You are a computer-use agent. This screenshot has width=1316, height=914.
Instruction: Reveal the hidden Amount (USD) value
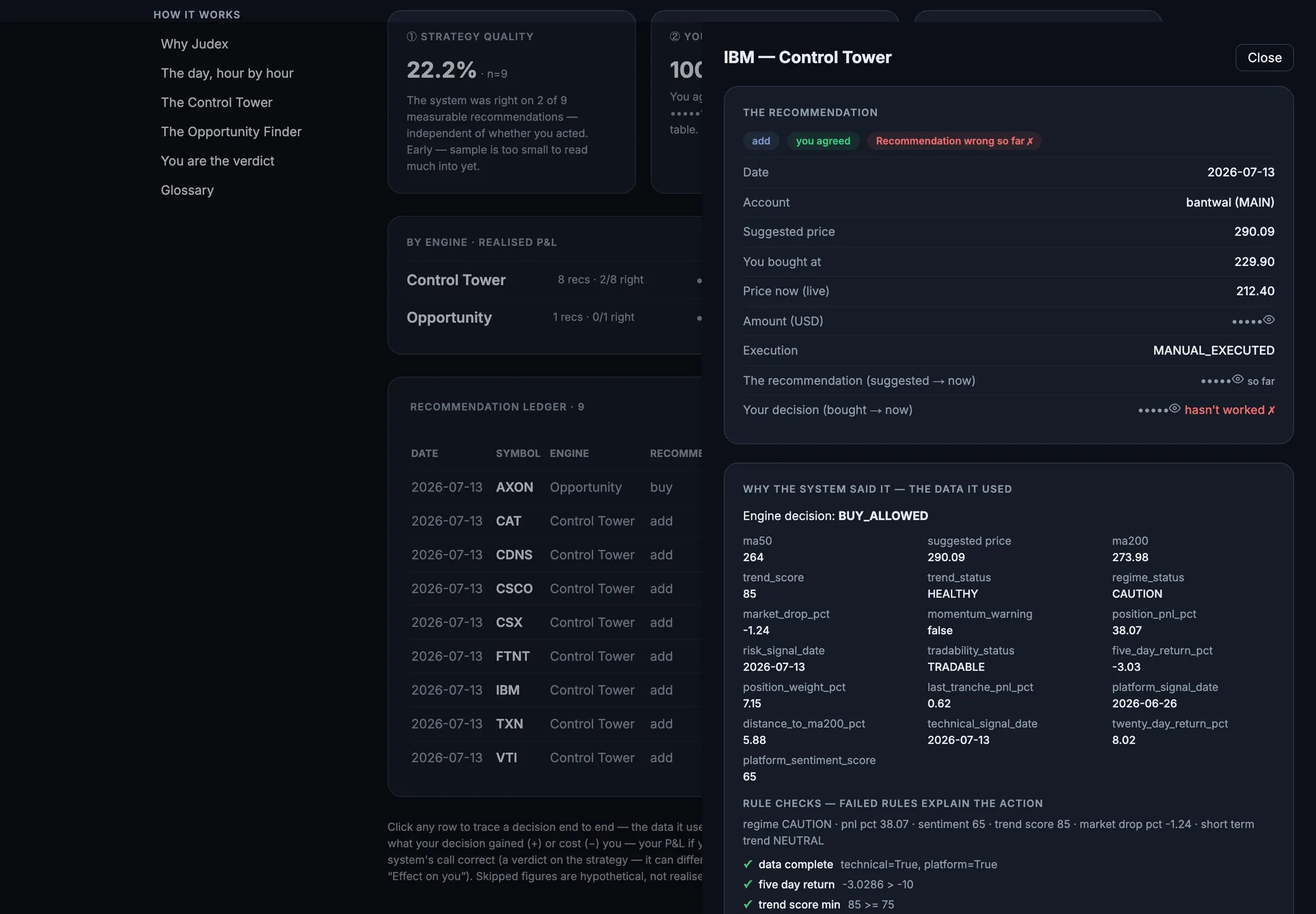[1269, 320]
